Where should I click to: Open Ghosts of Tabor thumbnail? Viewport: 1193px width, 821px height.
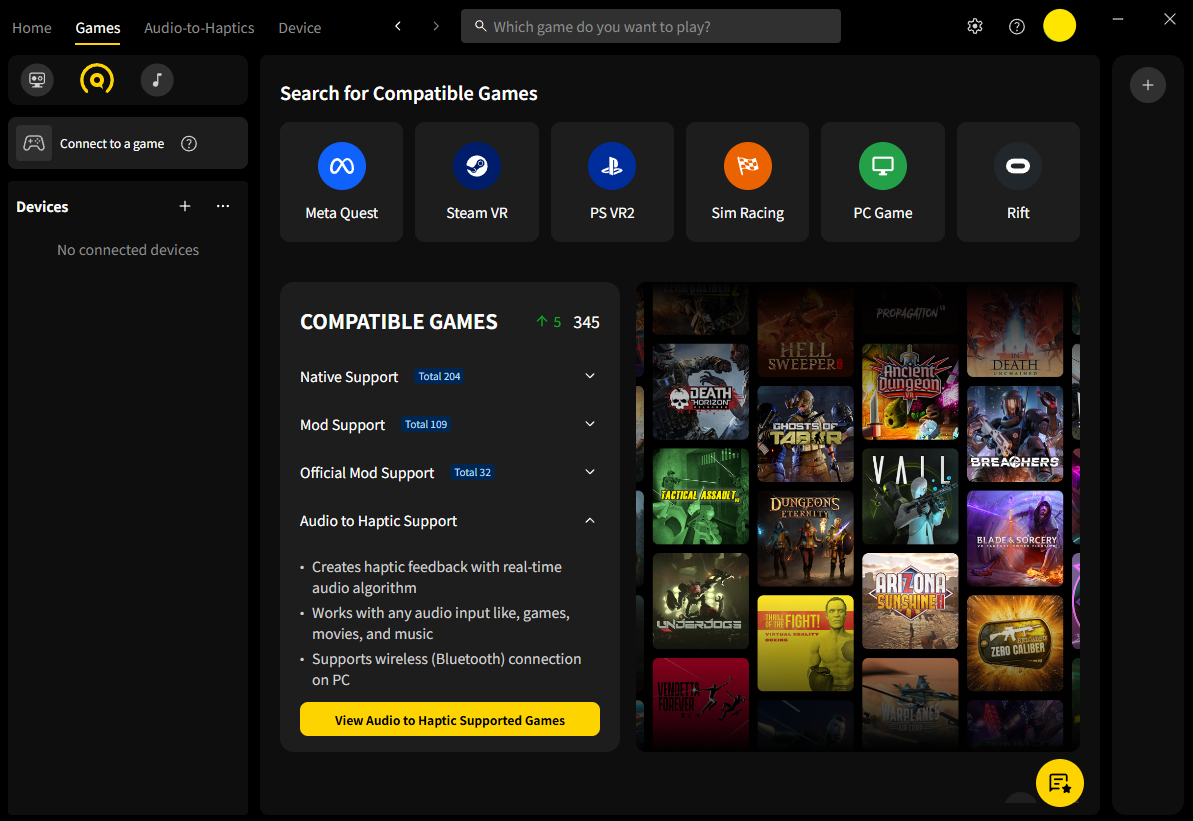point(806,434)
